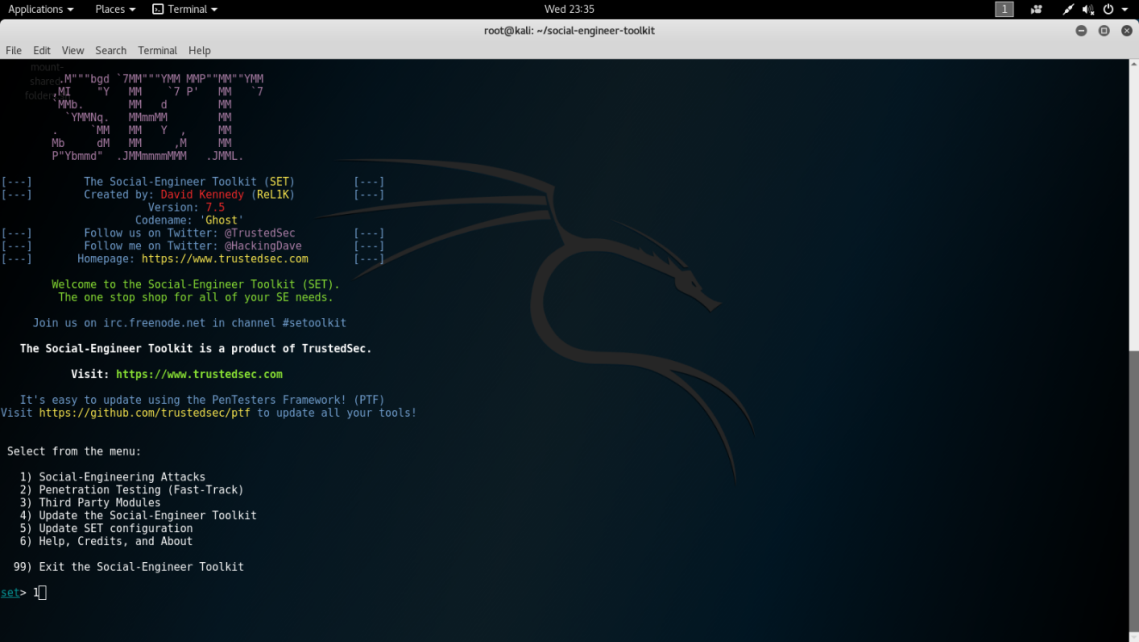The height and width of the screenshot is (642, 1139).
Task: Open the Terminal menu in menu bar
Action: 157,50
